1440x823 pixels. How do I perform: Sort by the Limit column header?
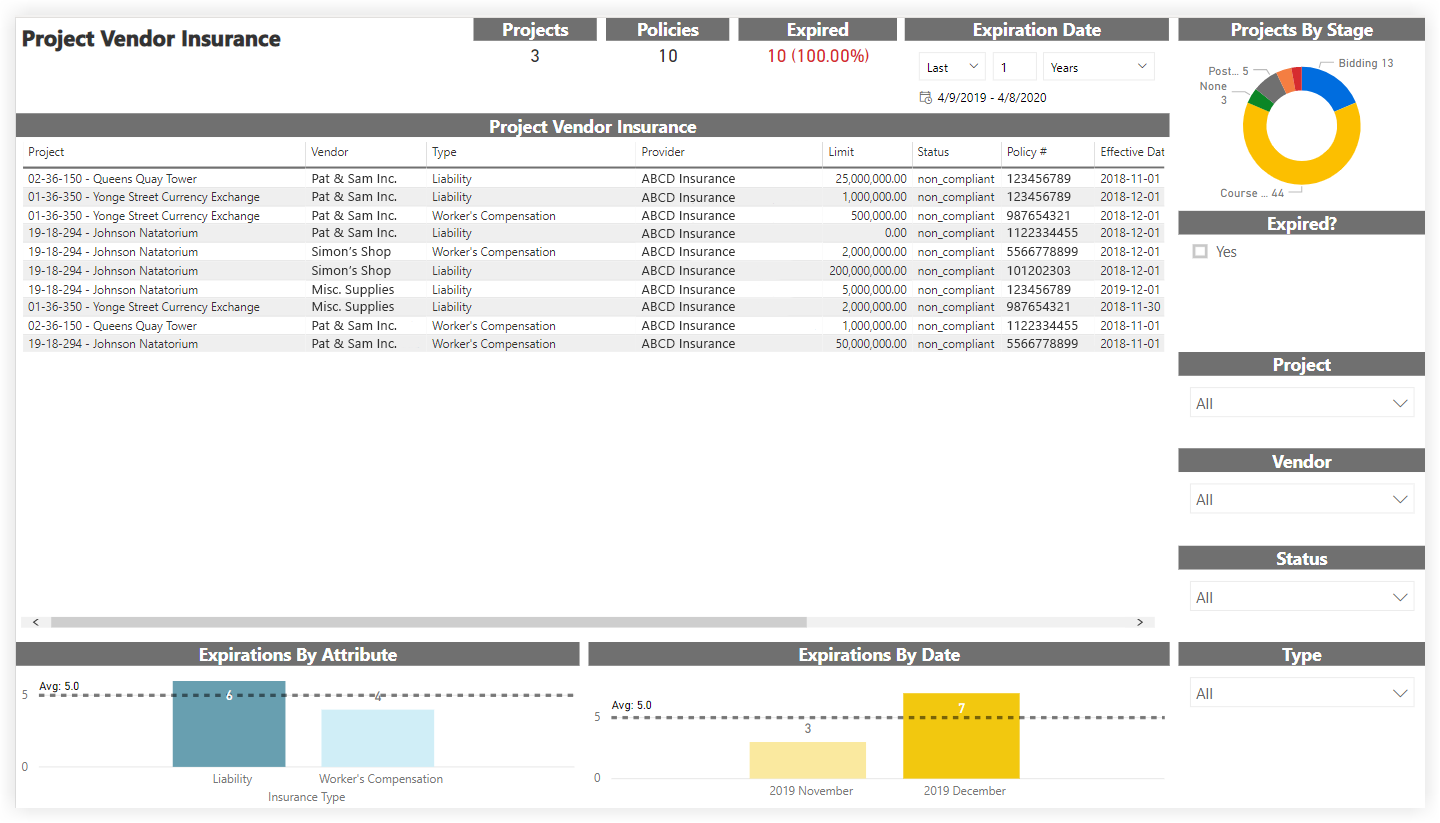pos(841,152)
